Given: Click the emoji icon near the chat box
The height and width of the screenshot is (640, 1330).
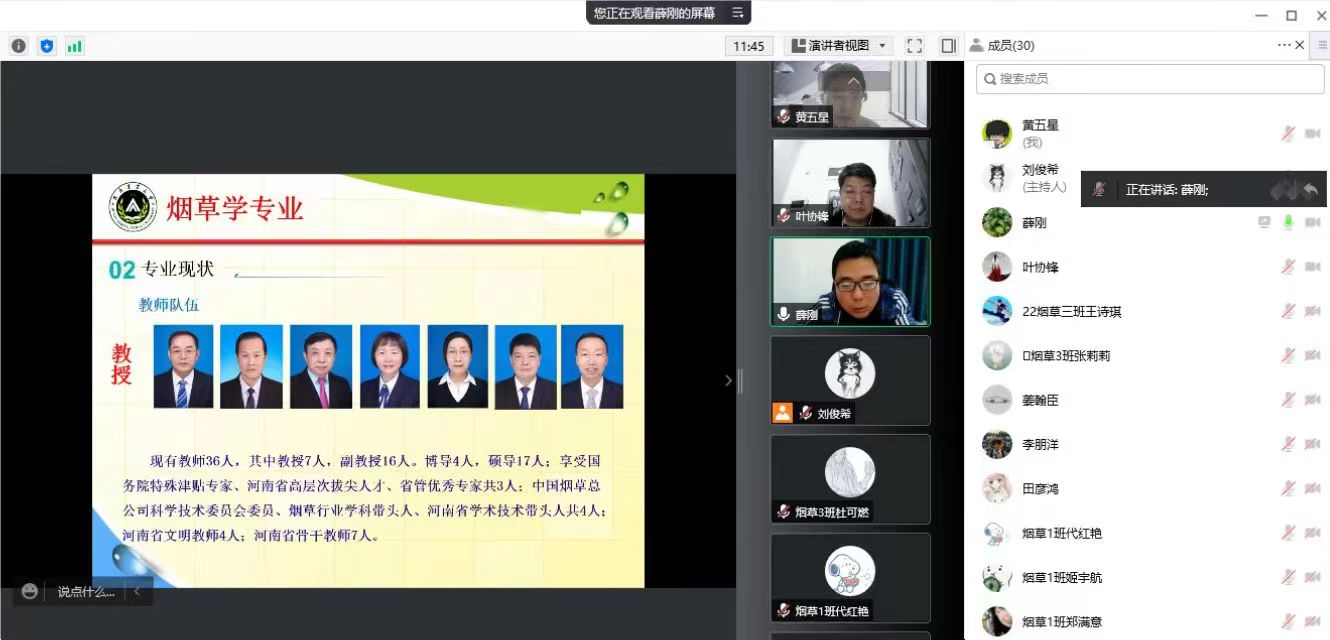Looking at the screenshot, I should (x=29, y=592).
